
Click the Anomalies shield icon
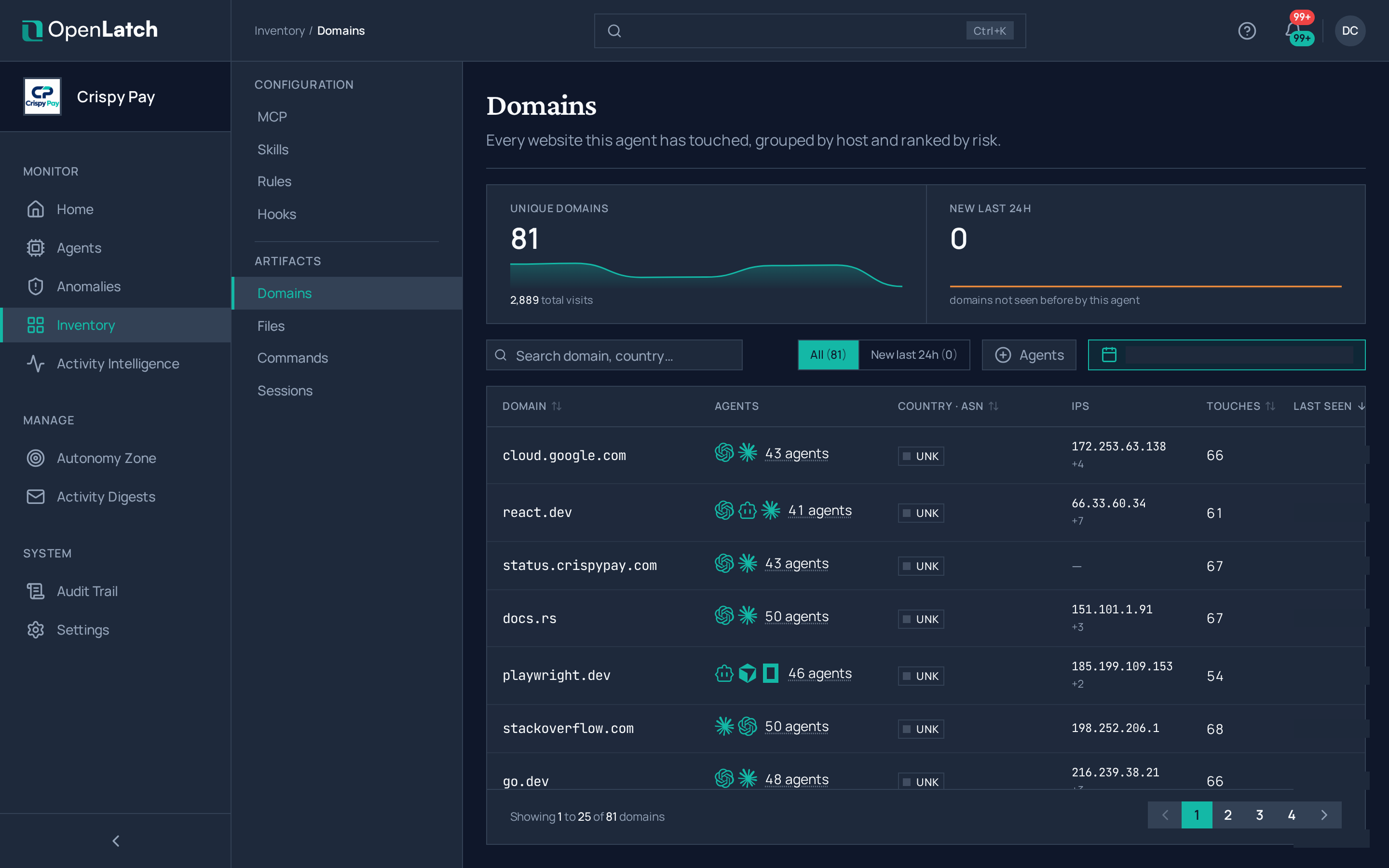pyautogui.click(x=36, y=286)
